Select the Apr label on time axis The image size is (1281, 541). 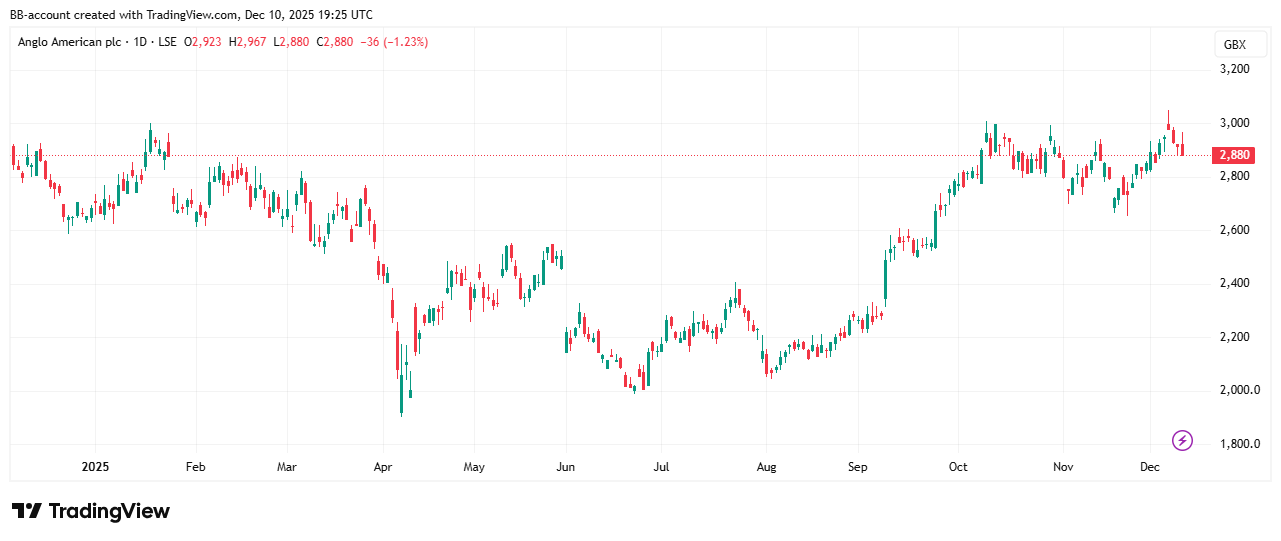click(382, 466)
